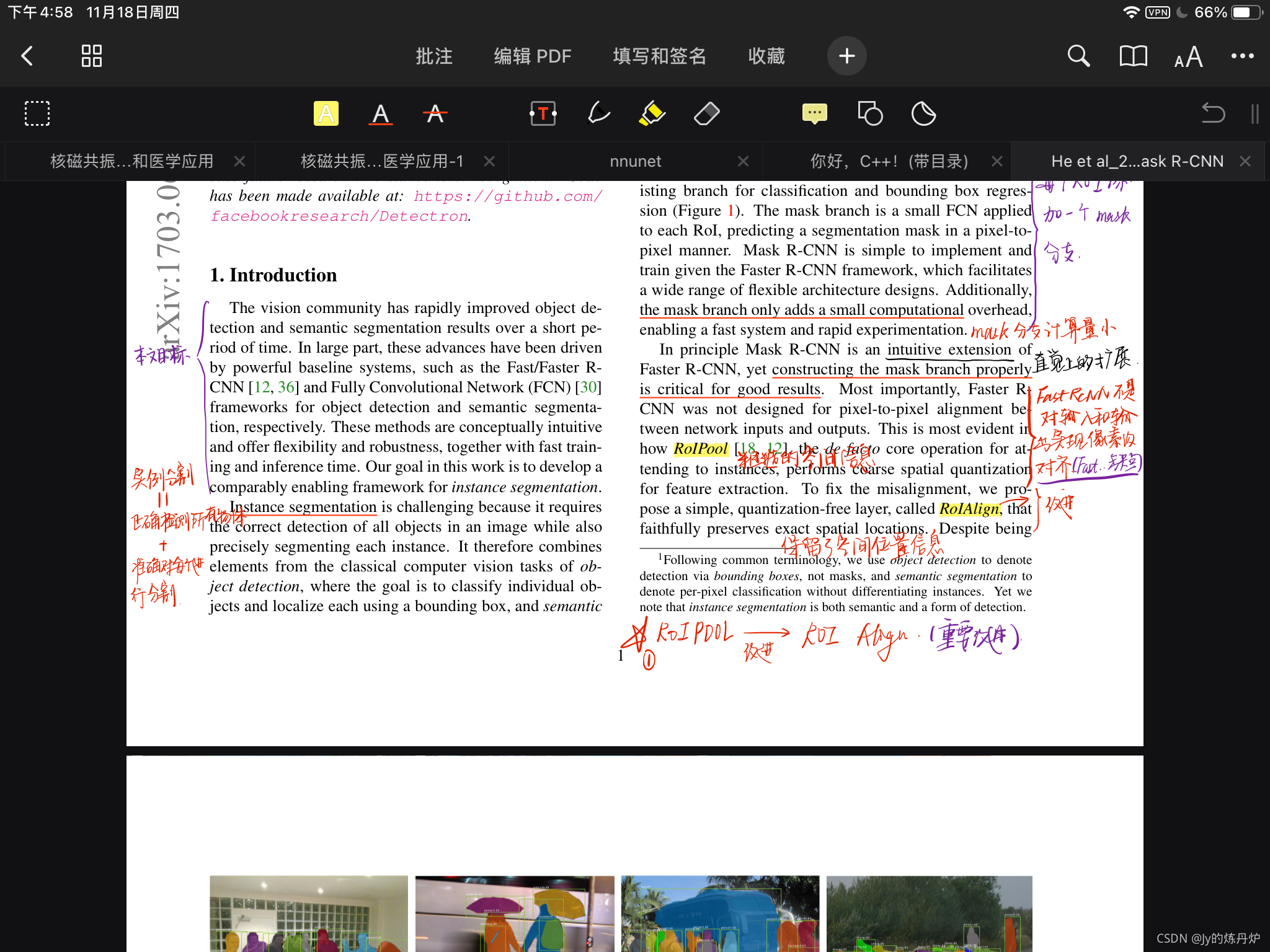The image size is (1270, 952).
Task: Select the strikethrough text tool
Action: click(x=435, y=113)
